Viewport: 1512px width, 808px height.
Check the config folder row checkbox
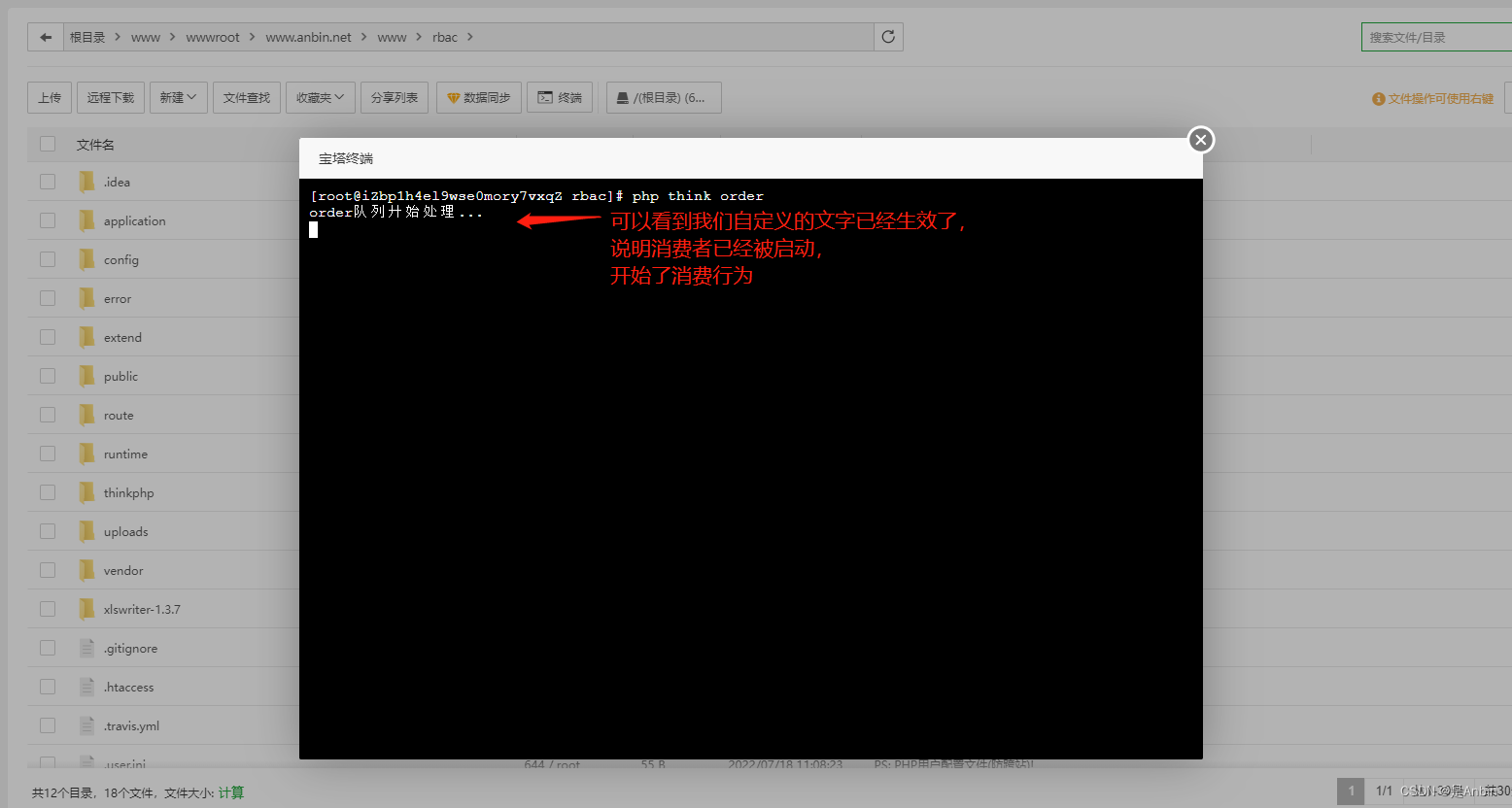(47, 259)
